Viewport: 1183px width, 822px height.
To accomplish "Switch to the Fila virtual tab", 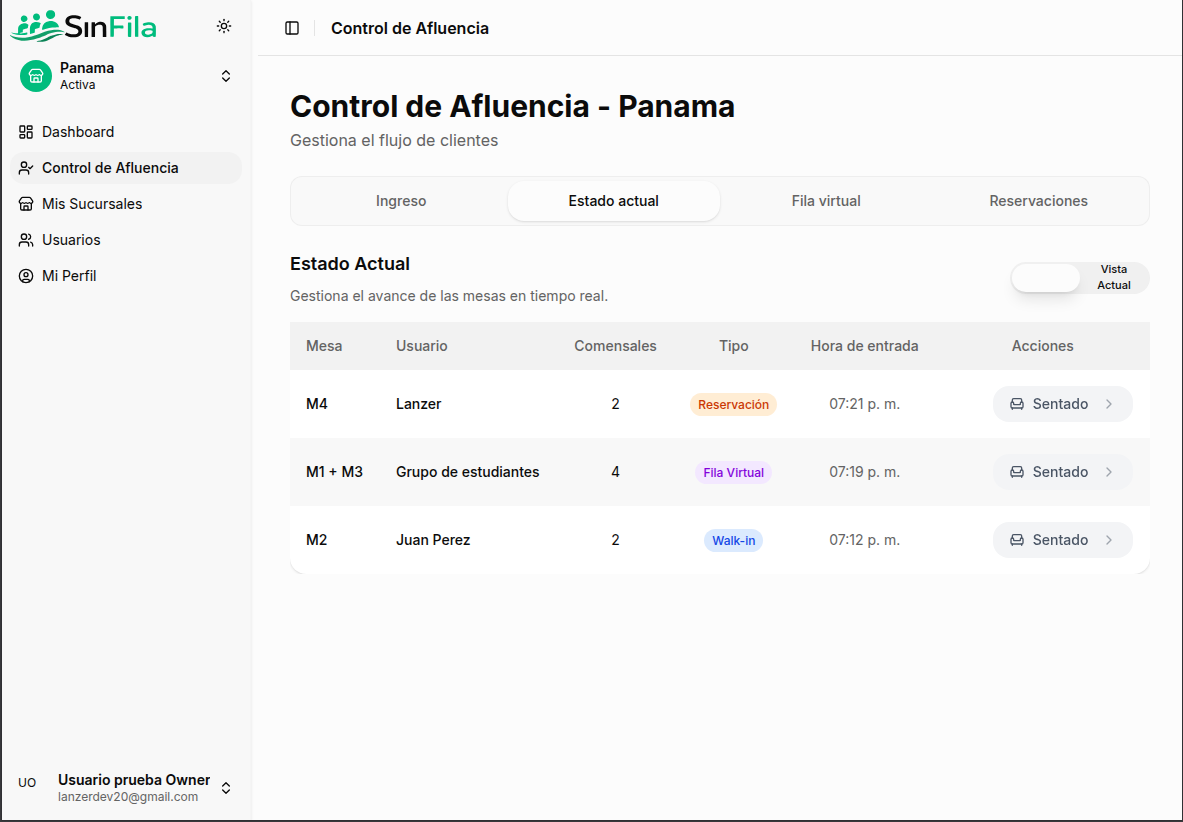I will (826, 201).
